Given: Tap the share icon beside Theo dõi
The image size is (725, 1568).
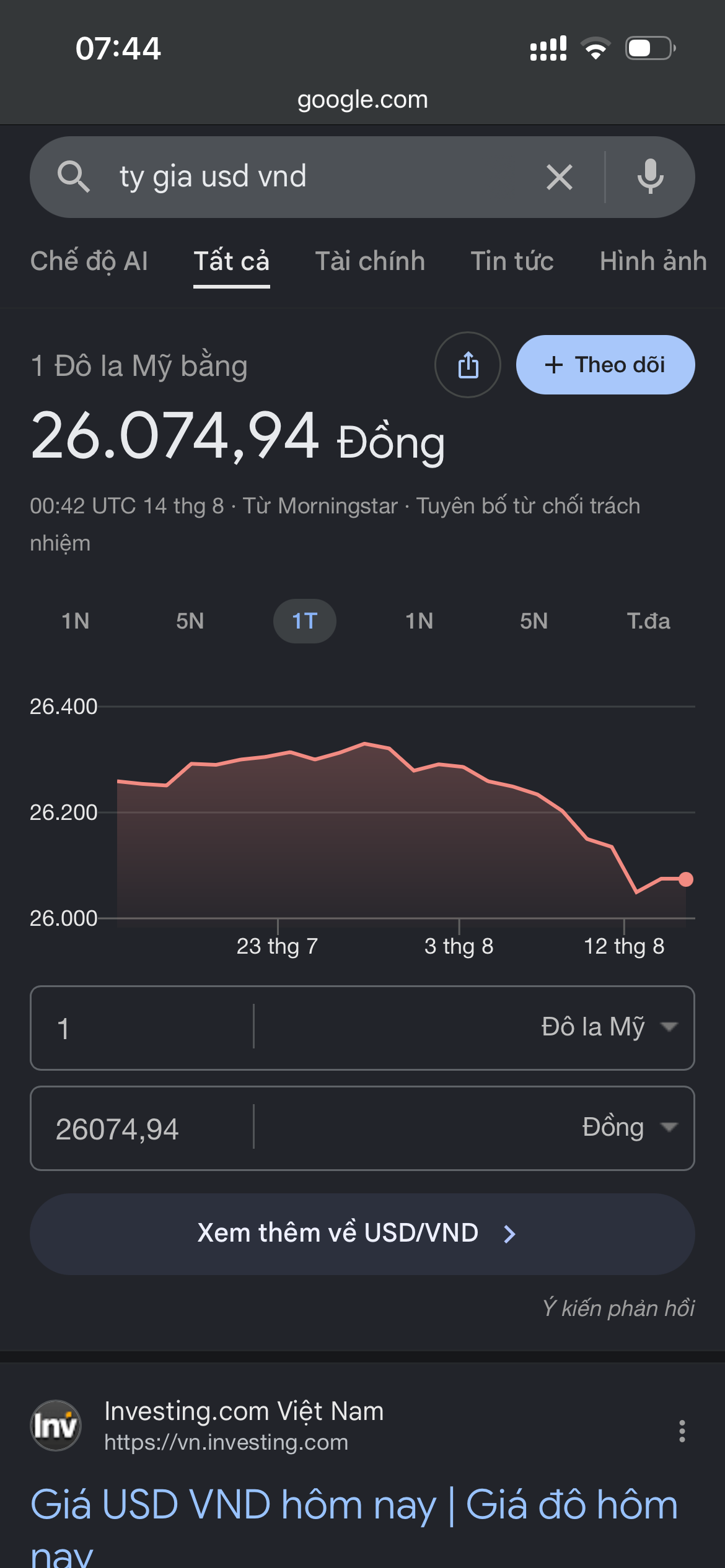Looking at the screenshot, I should (x=468, y=365).
